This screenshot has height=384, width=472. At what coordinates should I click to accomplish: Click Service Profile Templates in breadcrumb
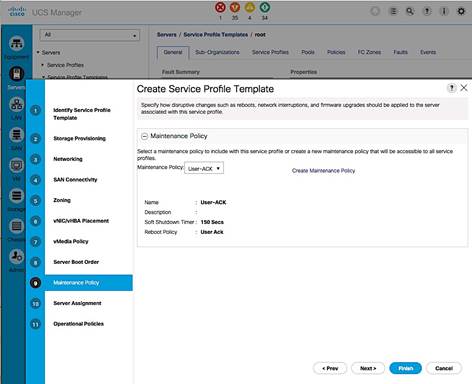pyautogui.click(x=216, y=35)
